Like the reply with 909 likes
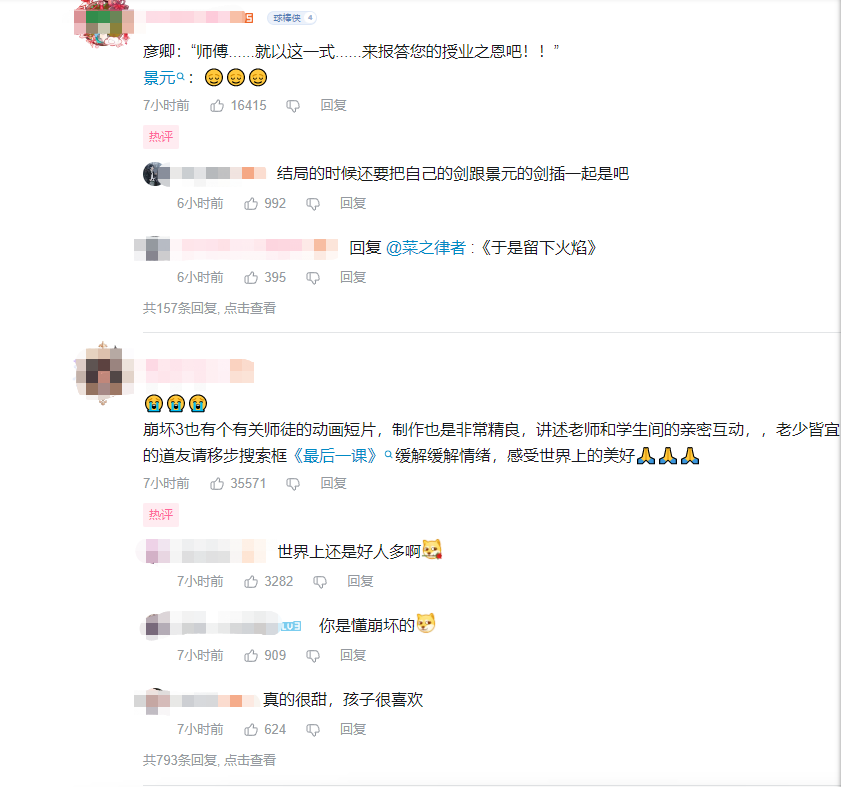841x787 pixels. (251, 656)
